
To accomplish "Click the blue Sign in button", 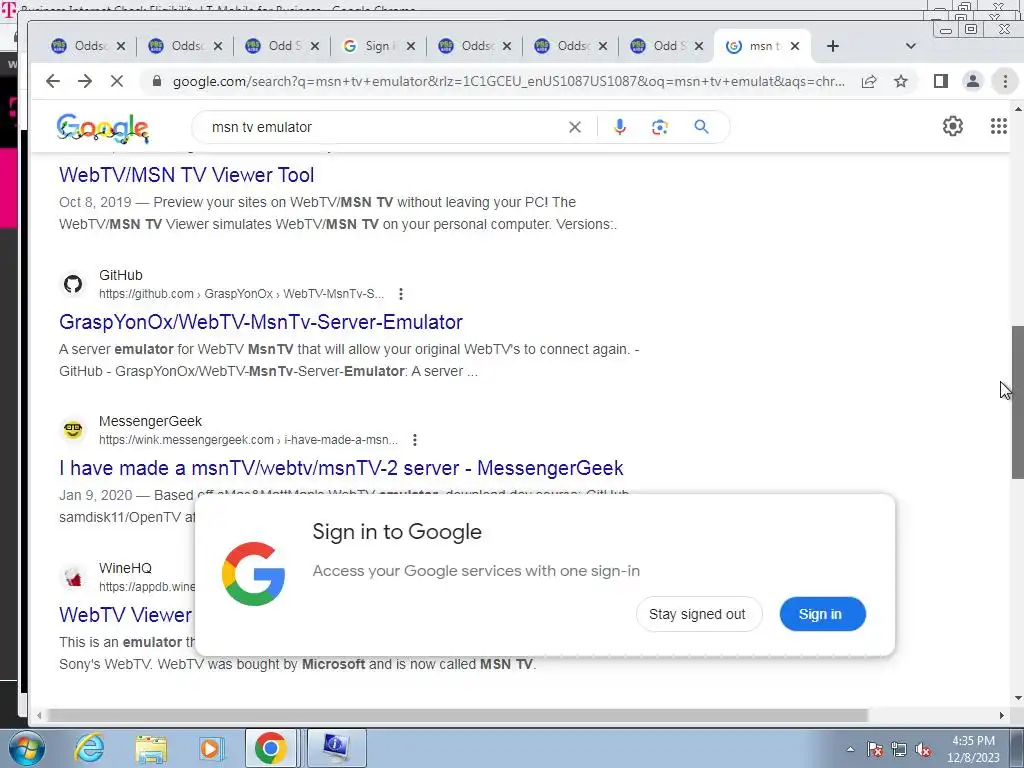I will (822, 614).
